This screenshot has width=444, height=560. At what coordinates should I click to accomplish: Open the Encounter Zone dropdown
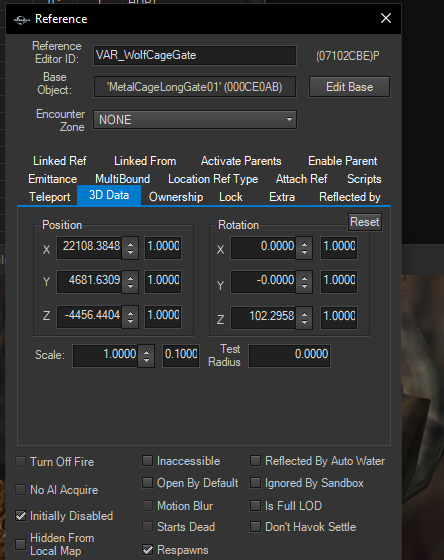(195, 120)
